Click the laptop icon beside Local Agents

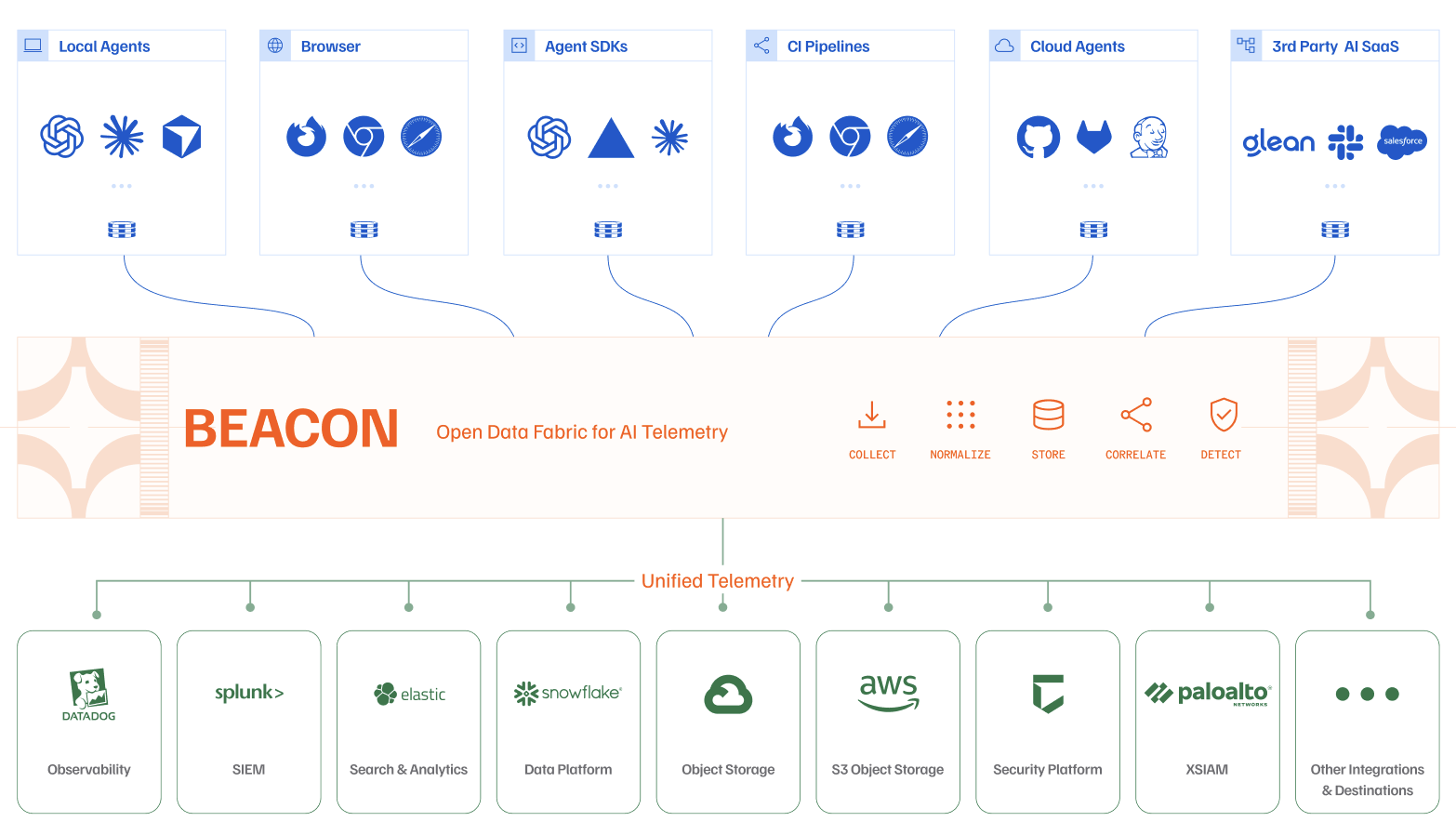33,46
